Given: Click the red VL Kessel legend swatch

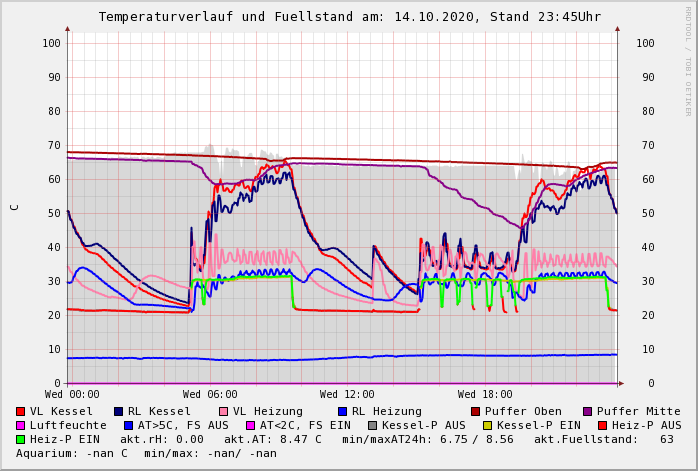Looking at the screenshot, I should pyautogui.click(x=21, y=411).
